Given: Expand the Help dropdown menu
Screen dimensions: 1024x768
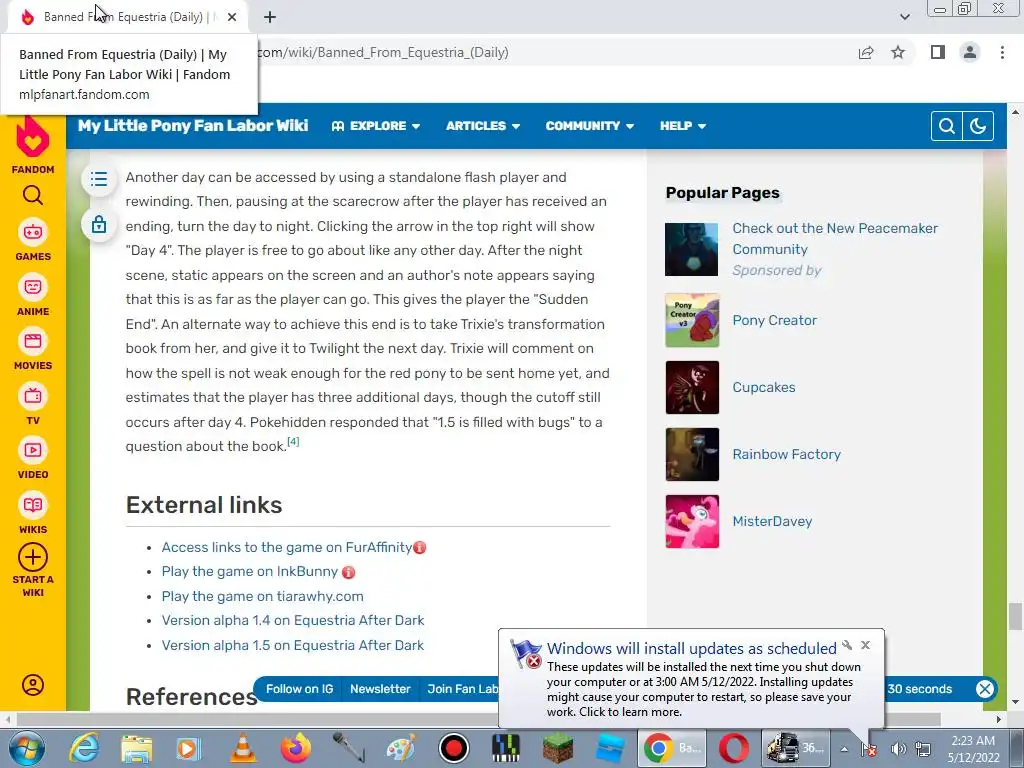Looking at the screenshot, I should pos(682,126).
